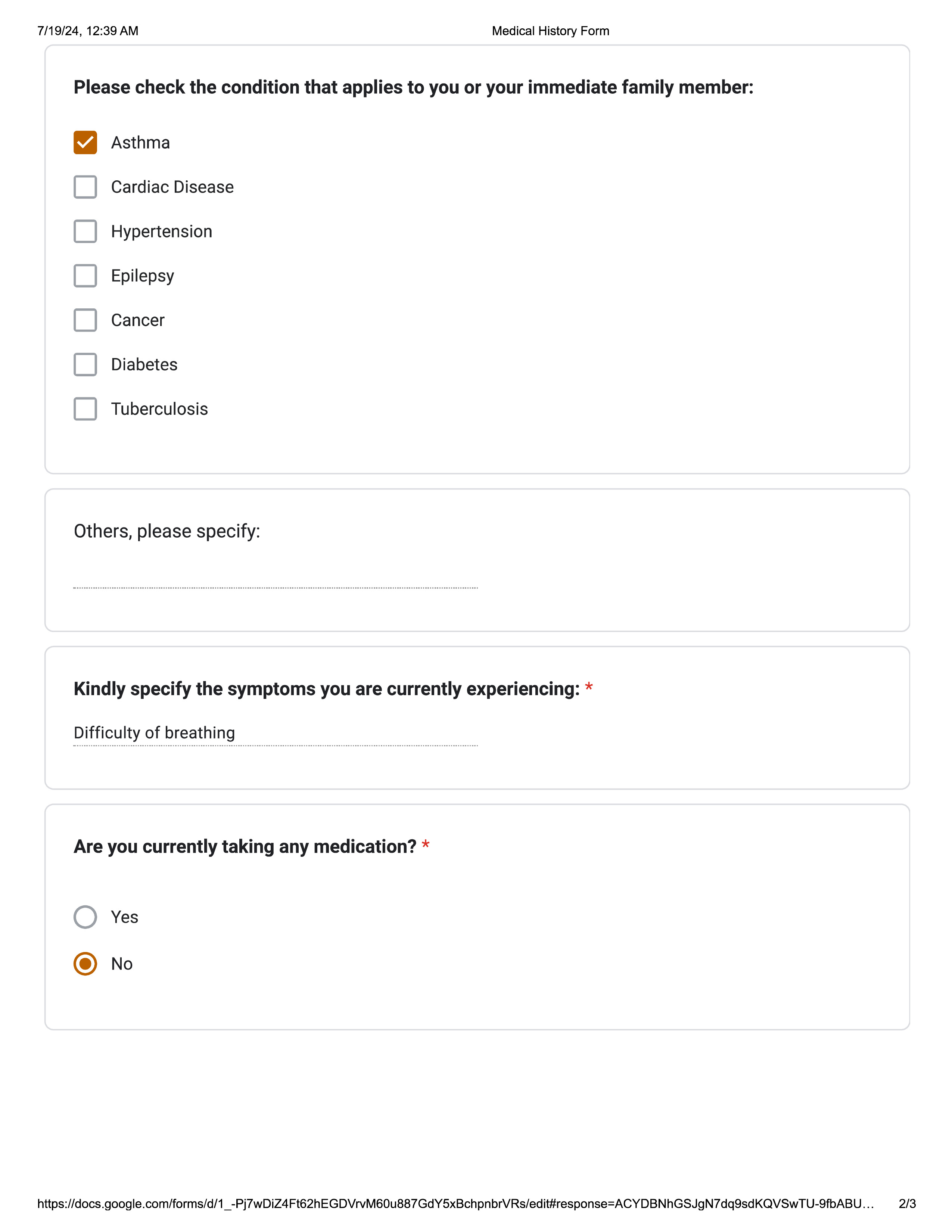Select the Diabetes checkbox
The width and height of the screenshot is (952, 1232).
pyautogui.click(x=85, y=364)
